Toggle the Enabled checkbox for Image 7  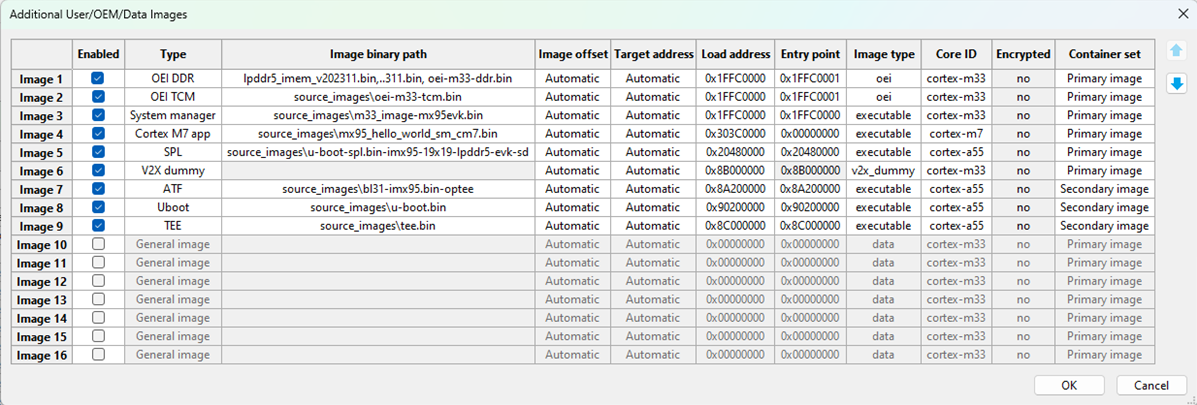[98, 189]
